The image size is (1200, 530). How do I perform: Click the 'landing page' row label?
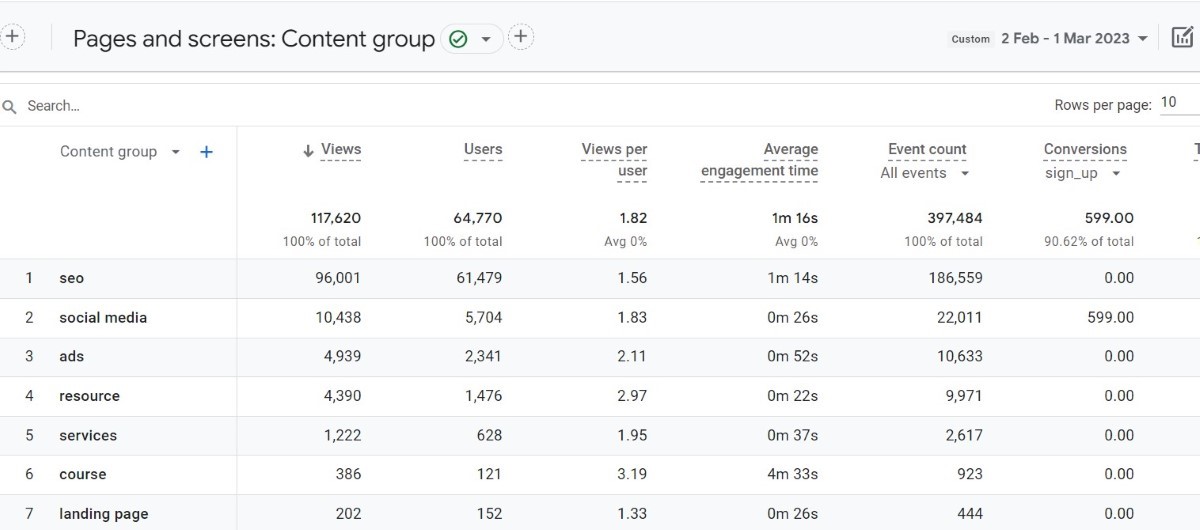tap(103, 514)
